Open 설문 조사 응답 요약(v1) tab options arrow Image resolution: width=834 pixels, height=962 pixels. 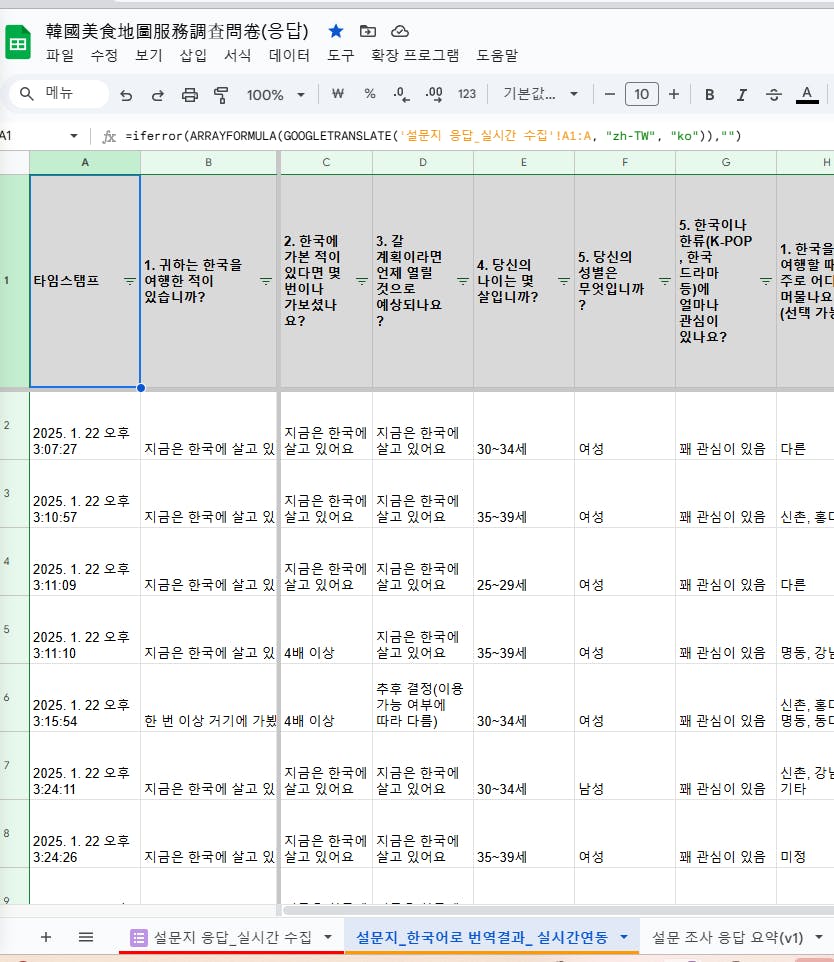pyautogui.click(x=819, y=937)
